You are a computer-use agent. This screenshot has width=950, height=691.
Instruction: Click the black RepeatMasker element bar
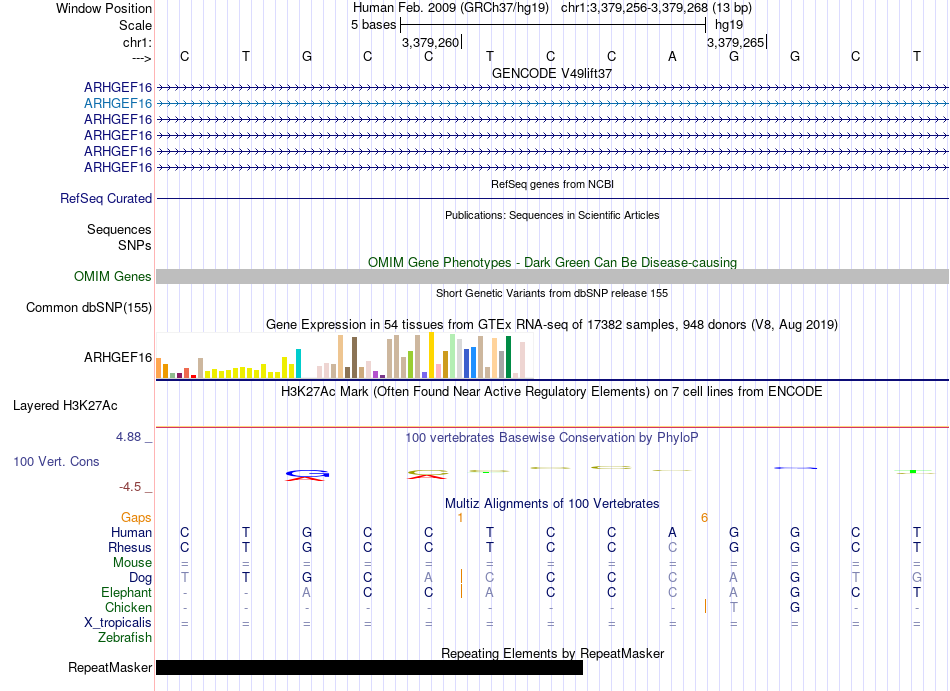370,667
